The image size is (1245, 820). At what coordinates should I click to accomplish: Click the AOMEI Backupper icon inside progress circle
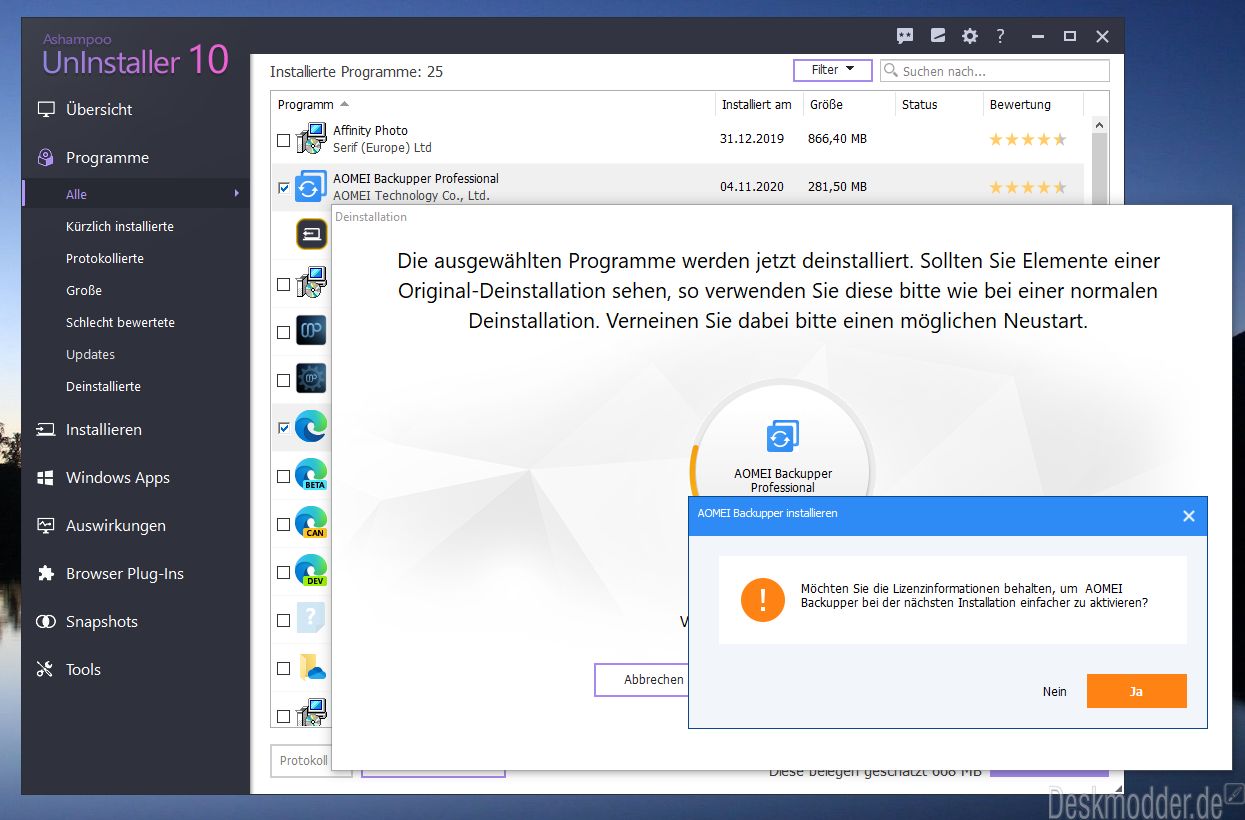(782, 436)
